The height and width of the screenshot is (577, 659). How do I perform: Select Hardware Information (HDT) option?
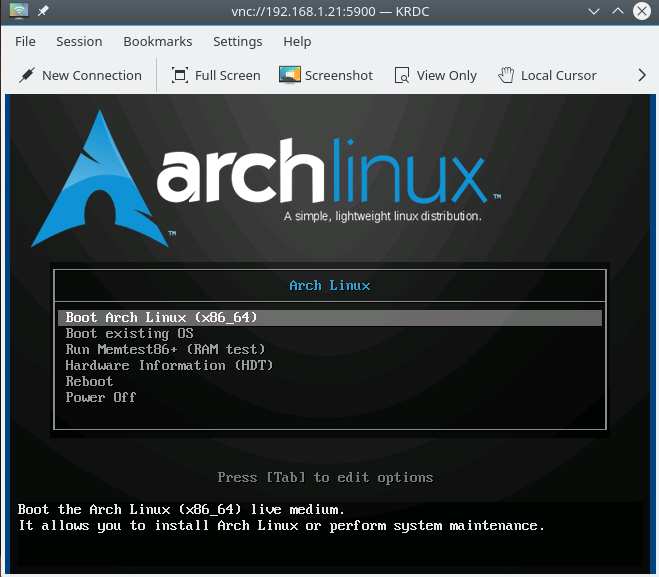click(x=169, y=365)
